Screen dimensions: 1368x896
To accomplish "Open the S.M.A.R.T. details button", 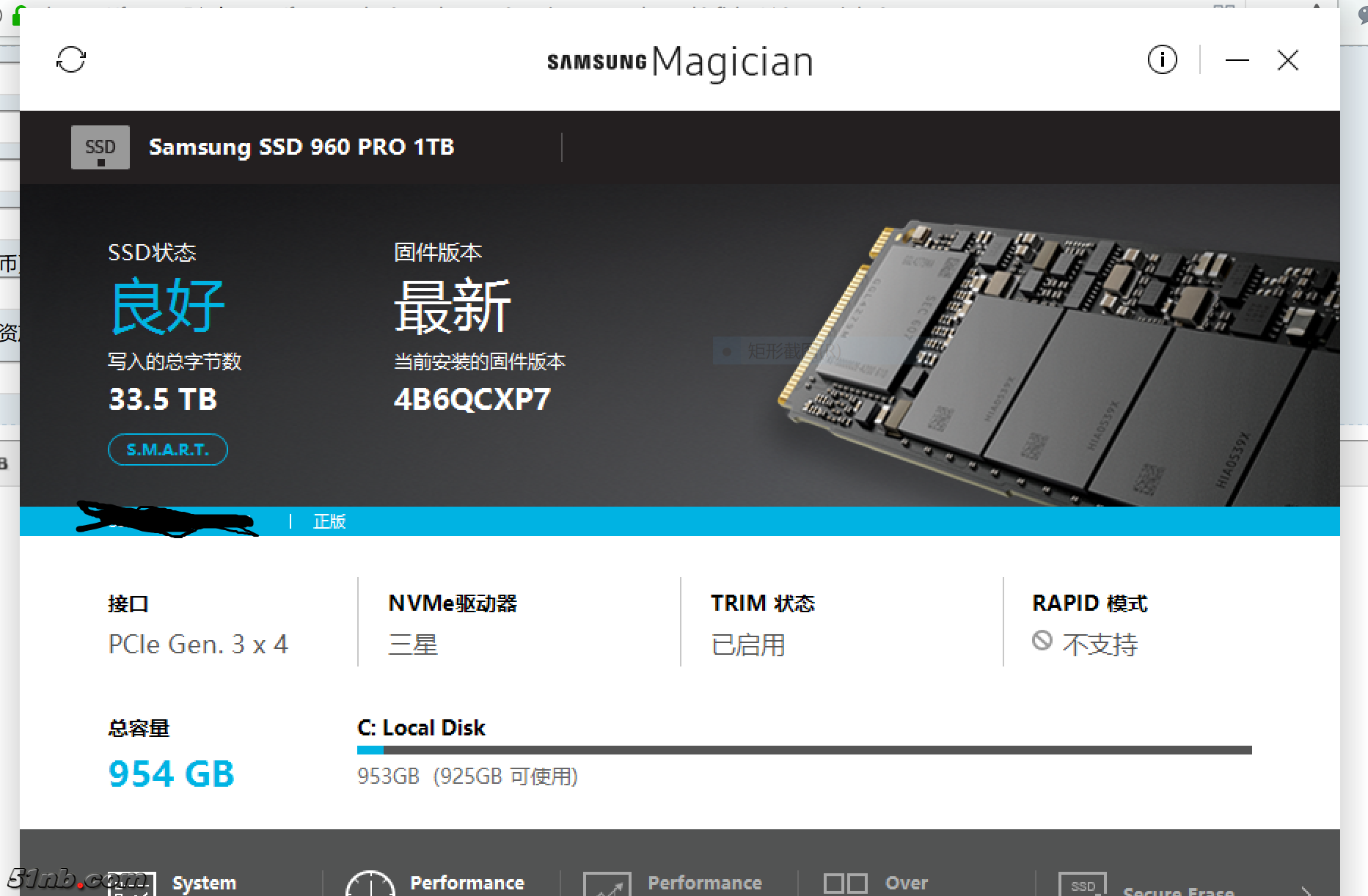I will pos(168,449).
